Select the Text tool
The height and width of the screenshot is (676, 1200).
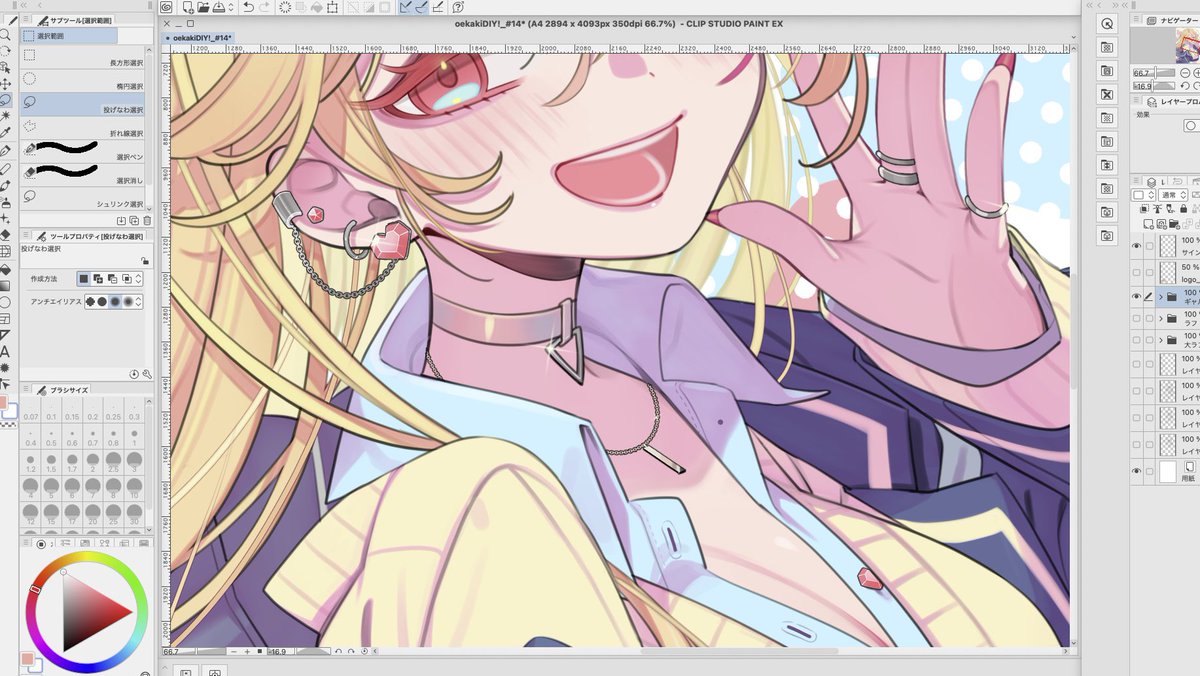coord(6,351)
